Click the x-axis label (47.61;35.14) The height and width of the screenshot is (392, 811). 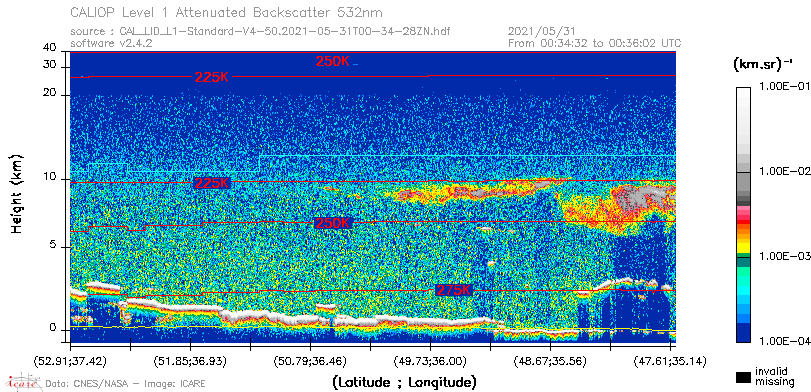pyautogui.click(x=671, y=361)
